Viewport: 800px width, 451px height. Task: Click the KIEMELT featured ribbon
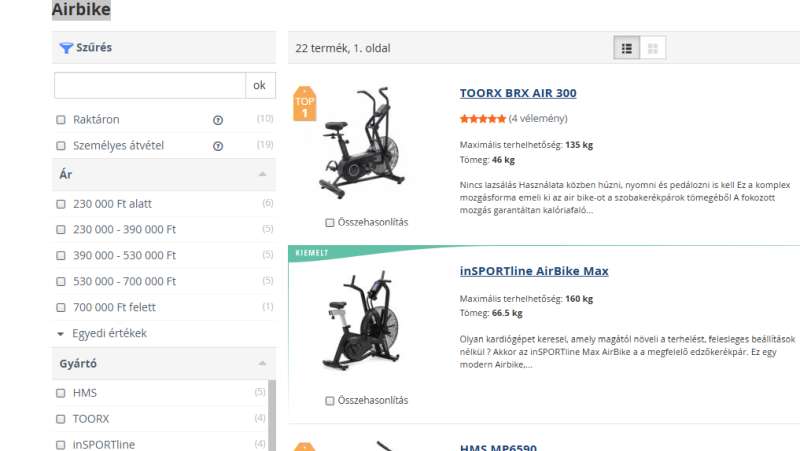[x=312, y=253]
